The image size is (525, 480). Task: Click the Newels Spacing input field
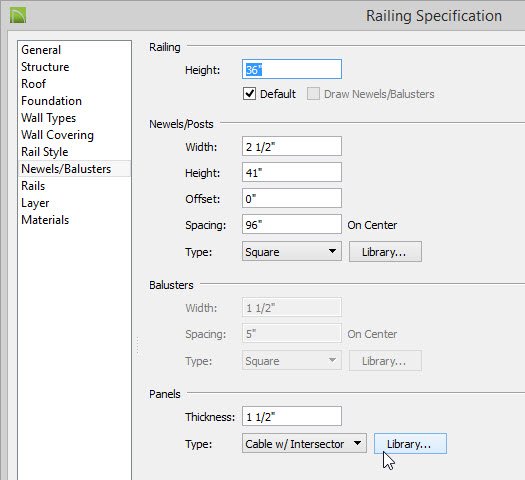click(292, 225)
